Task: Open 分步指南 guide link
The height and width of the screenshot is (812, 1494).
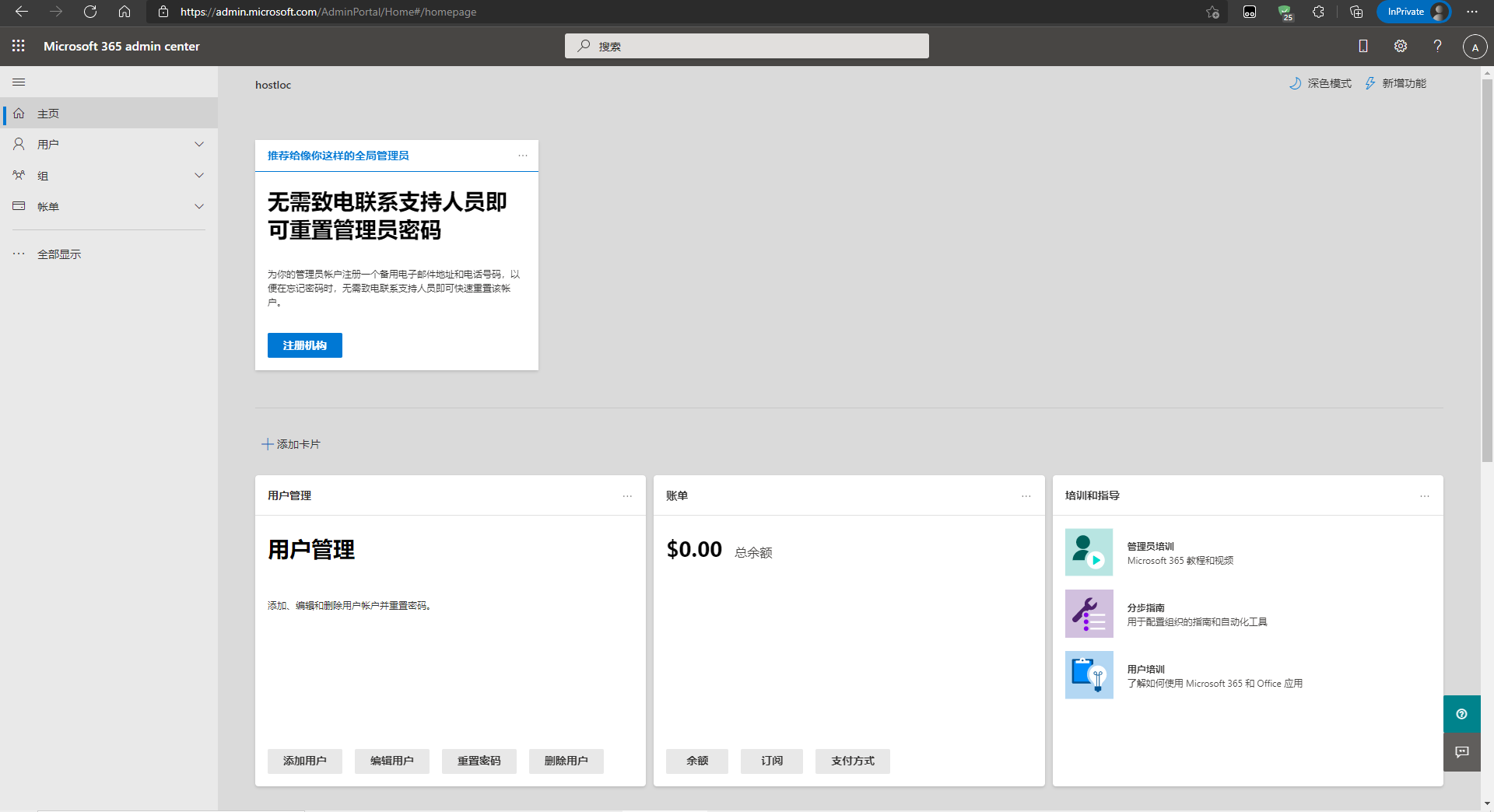Action: (1145, 608)
